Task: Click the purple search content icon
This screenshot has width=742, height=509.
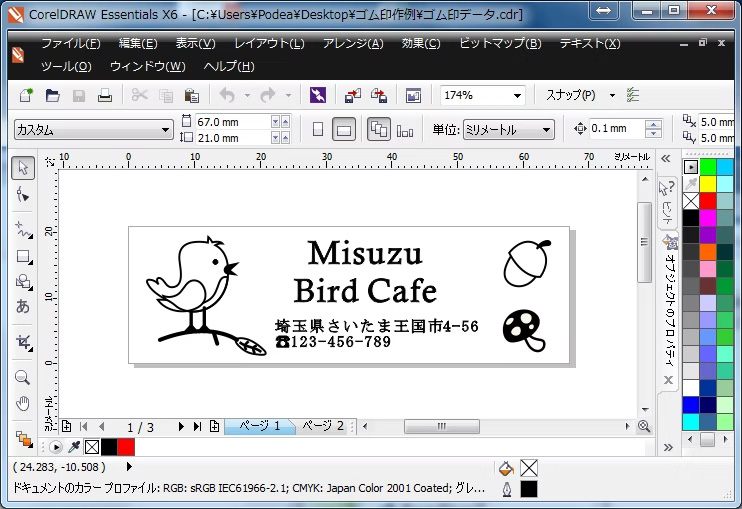Action: click(x=318, y=95)
